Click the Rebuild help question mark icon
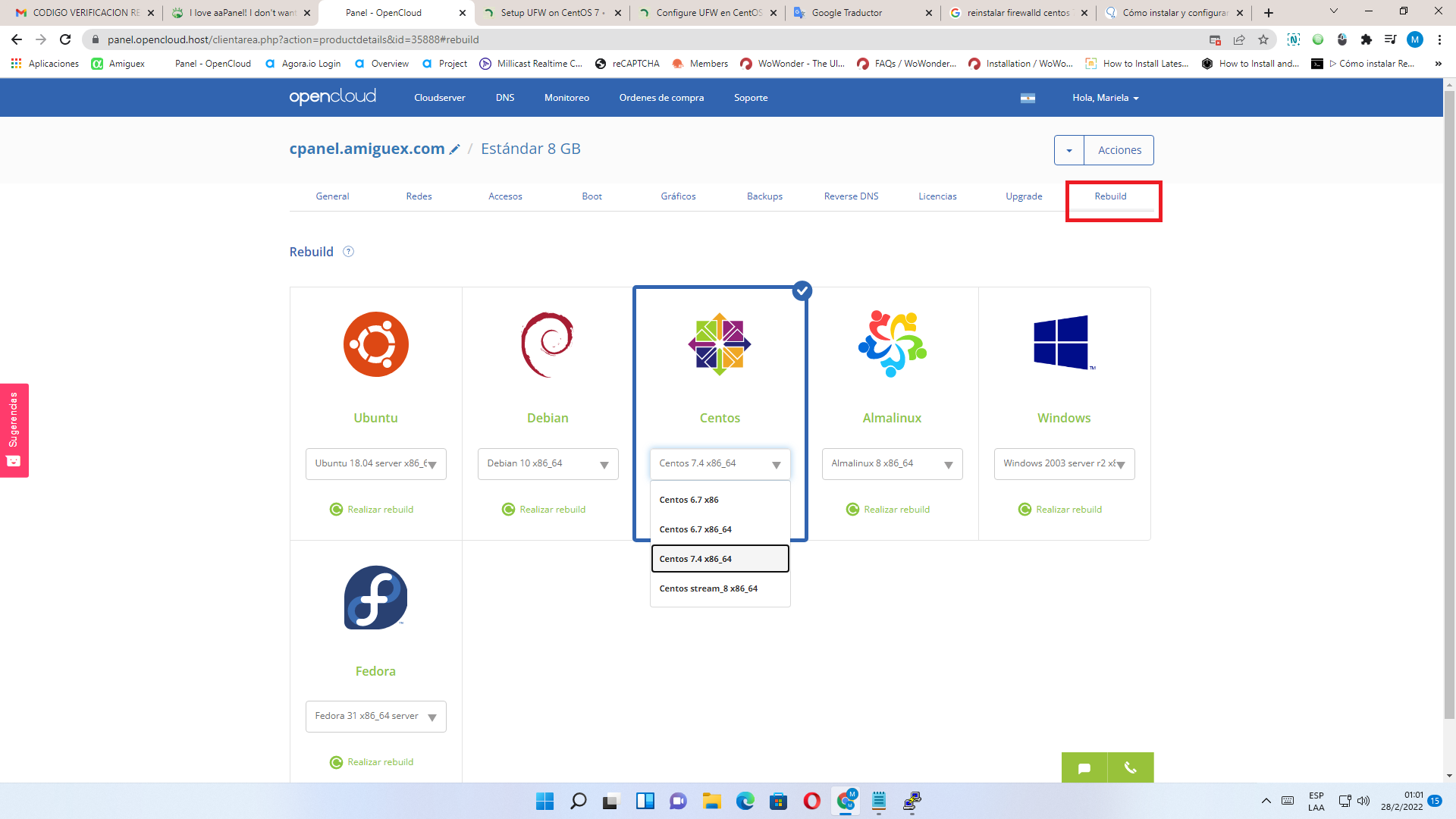This screenshot has height=819, width=1456. tap(348, 252)
